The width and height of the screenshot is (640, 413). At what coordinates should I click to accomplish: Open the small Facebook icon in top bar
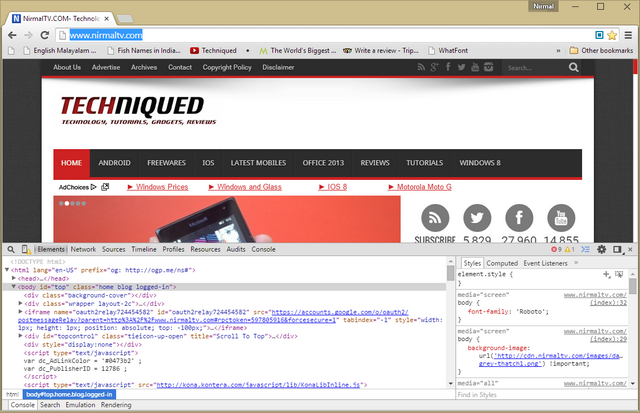448,67
